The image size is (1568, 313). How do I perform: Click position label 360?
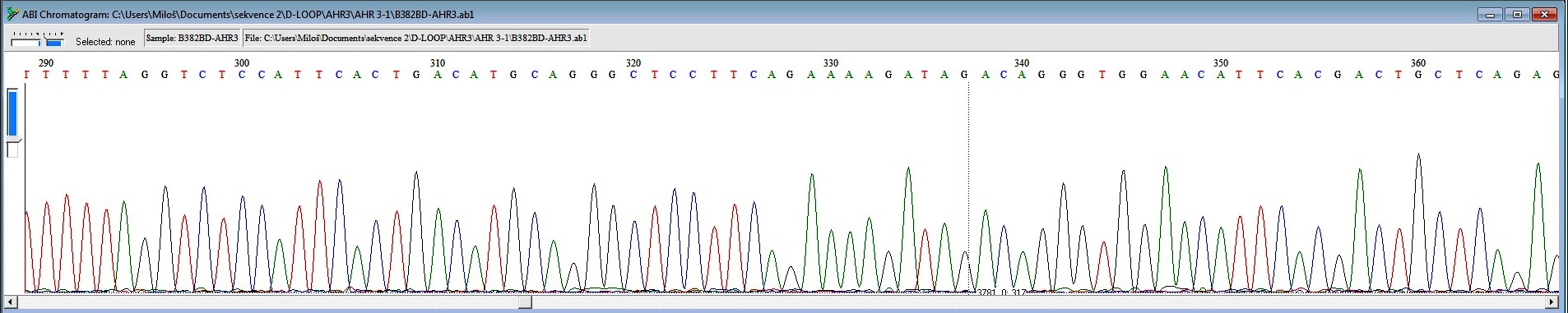(1418, 63)
